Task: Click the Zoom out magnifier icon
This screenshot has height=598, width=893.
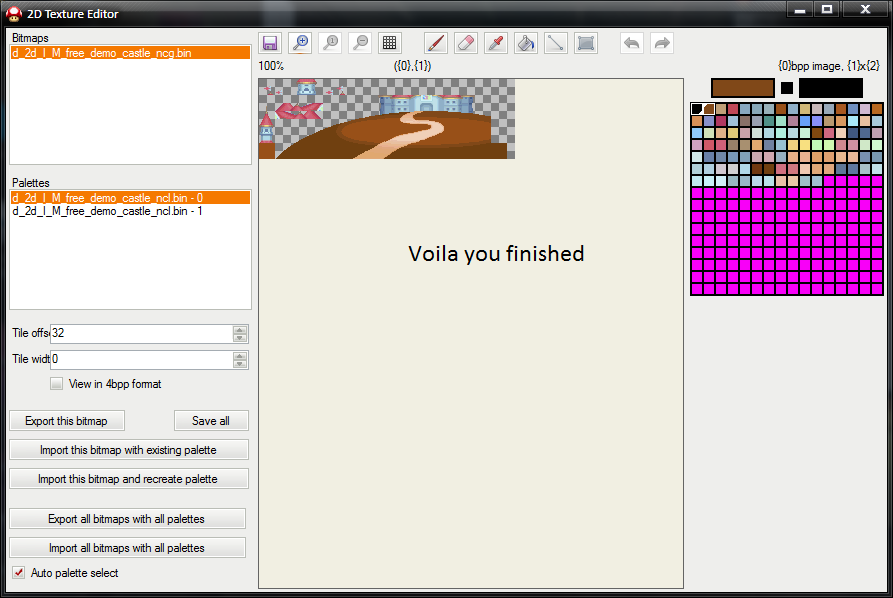Action: click(360, 43)
